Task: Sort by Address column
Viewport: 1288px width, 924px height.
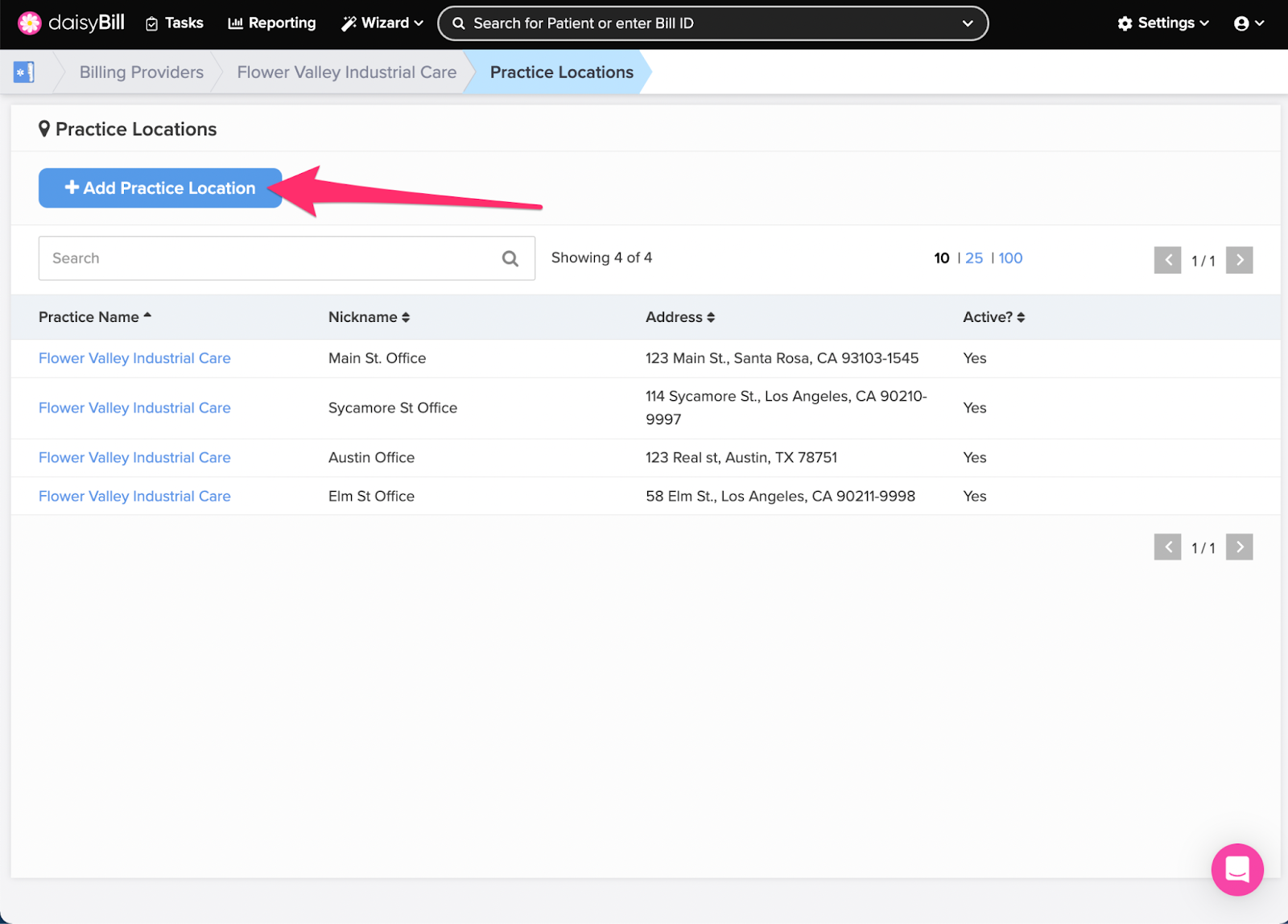Action: [x=680, y=317]
